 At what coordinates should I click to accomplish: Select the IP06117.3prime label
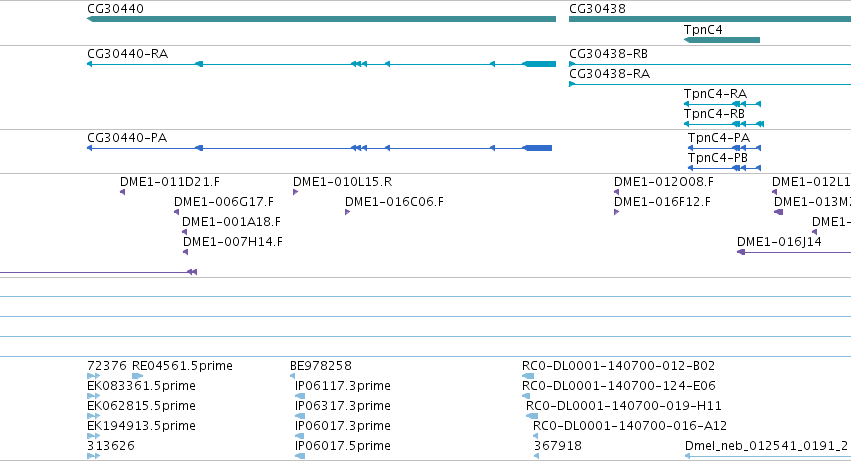[342, 386]
